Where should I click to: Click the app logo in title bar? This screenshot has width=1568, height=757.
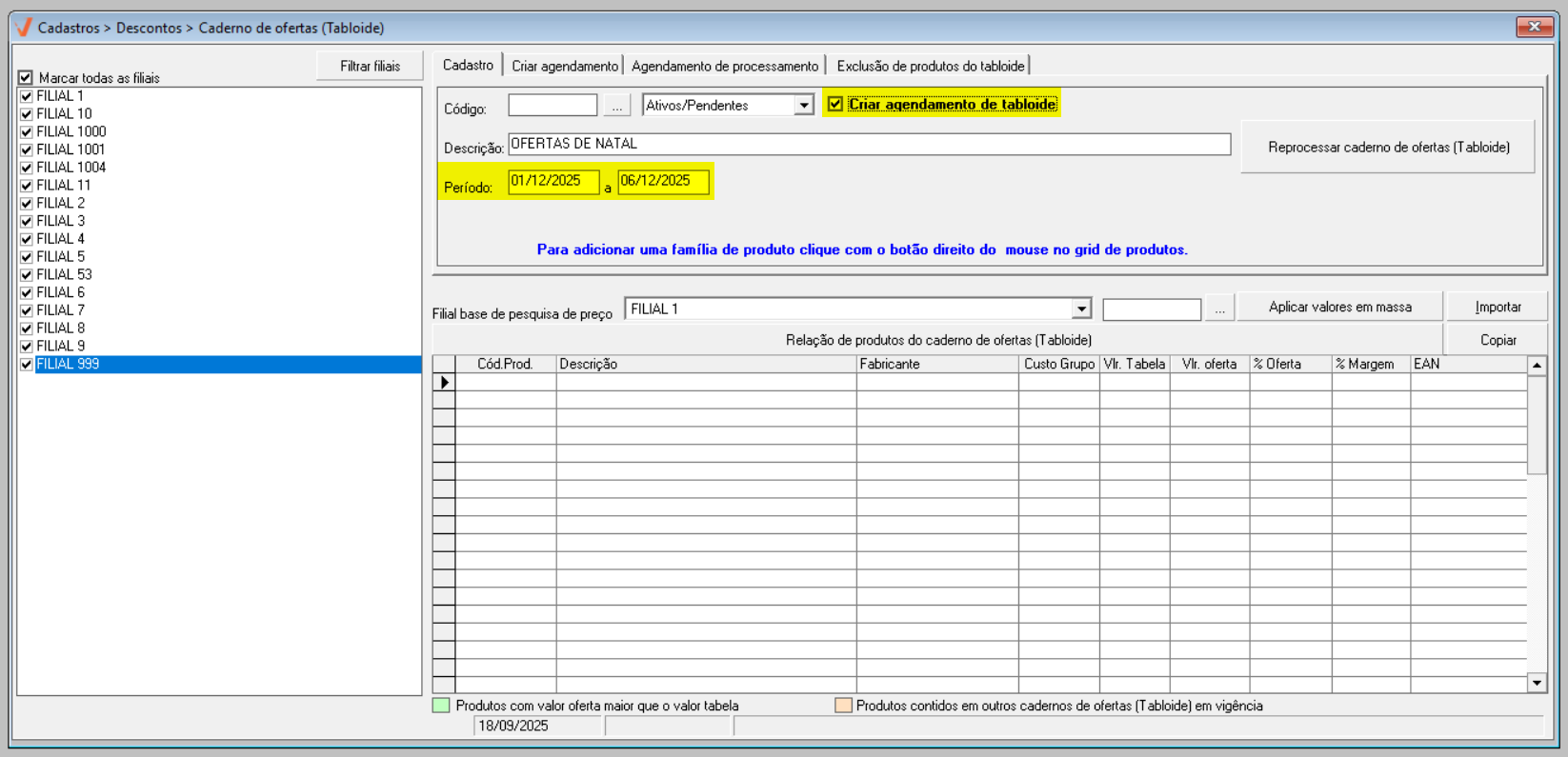click(24, 28)
